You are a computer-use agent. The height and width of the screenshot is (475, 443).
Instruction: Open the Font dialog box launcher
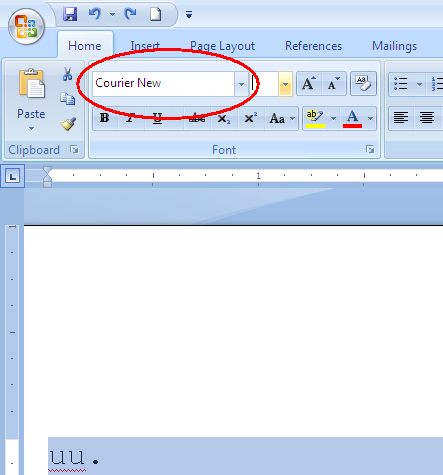(370, 150)
